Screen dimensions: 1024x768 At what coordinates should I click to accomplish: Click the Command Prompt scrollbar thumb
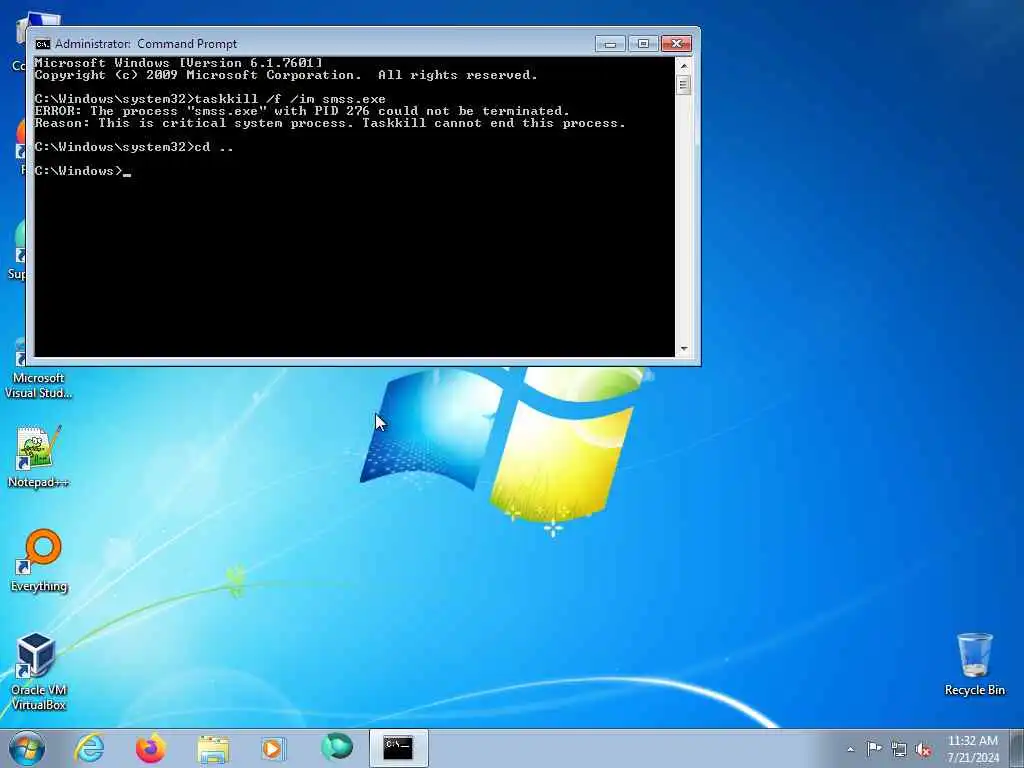tap(684, 85)
